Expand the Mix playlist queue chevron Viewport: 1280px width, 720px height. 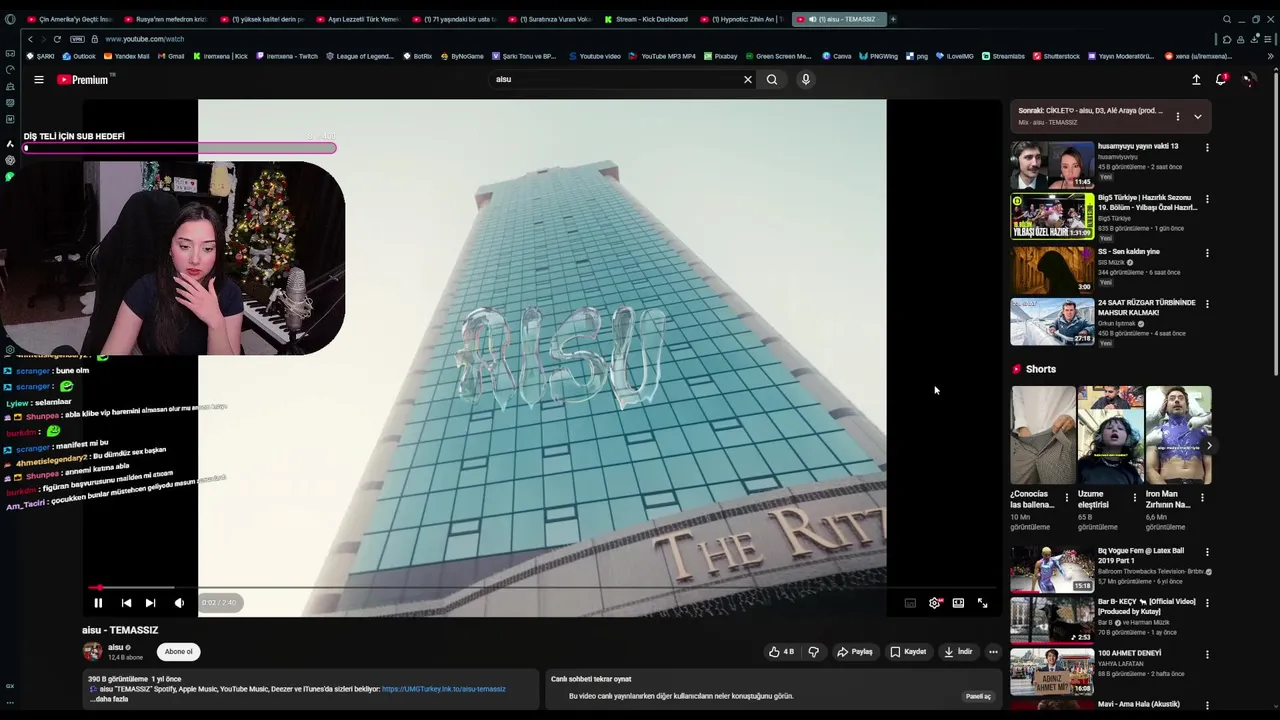click(x=1198, y=116)
